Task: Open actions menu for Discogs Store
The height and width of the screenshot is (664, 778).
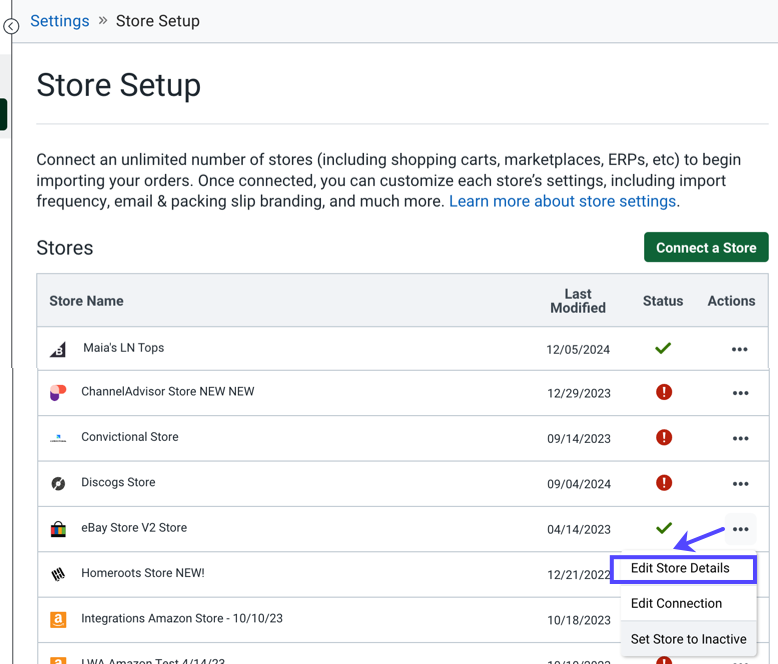Action: [x=740, y=484]
